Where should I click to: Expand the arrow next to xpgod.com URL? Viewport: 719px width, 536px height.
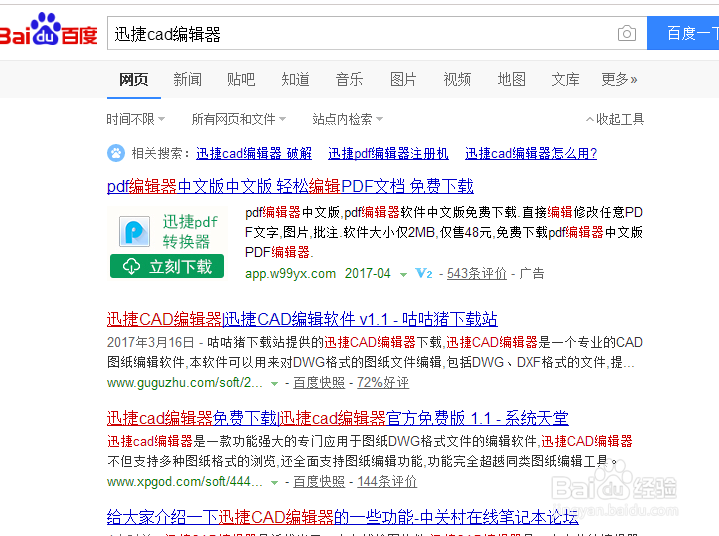coord(274,482)
